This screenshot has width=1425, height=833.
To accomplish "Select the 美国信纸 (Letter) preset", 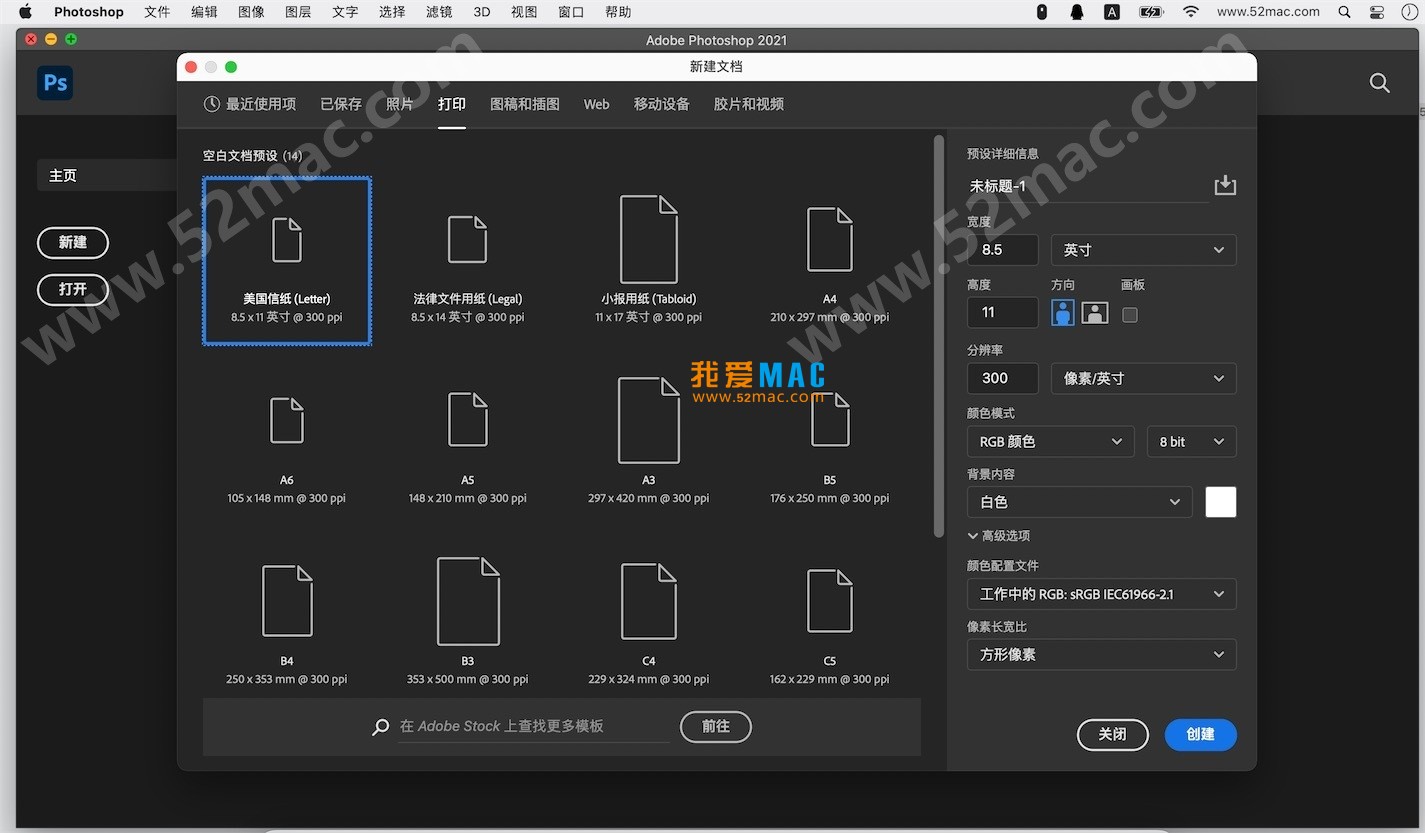I will [287, 261].
